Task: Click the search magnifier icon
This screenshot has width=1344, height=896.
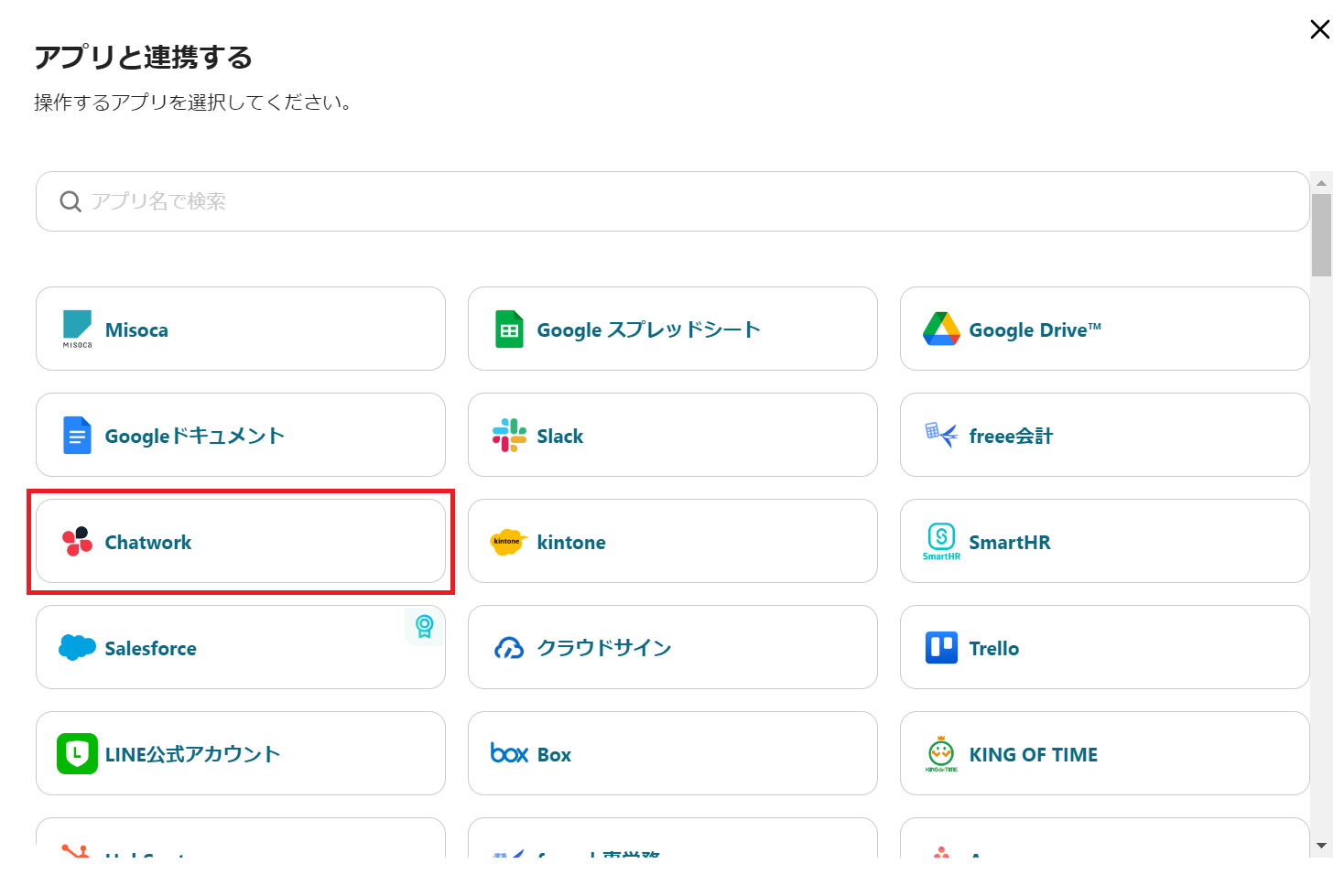Action: (x=70, y=201)
